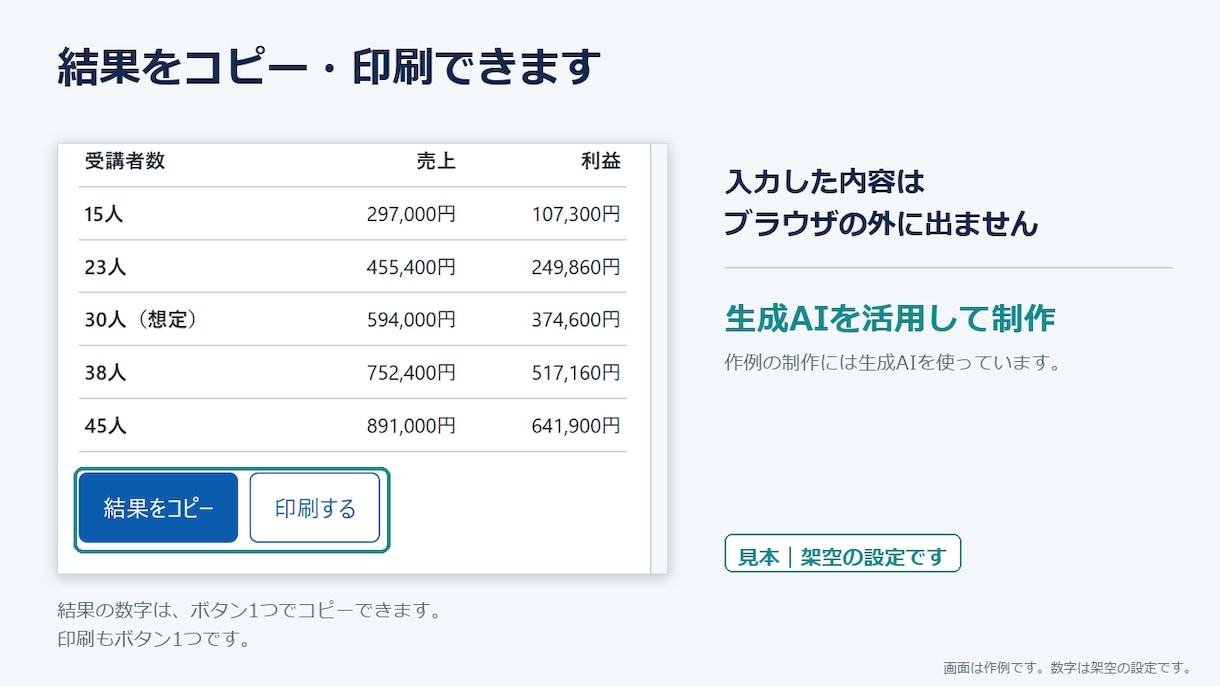Click the 891,000円 sales value
1220x686 pixels.
point(411,426)
